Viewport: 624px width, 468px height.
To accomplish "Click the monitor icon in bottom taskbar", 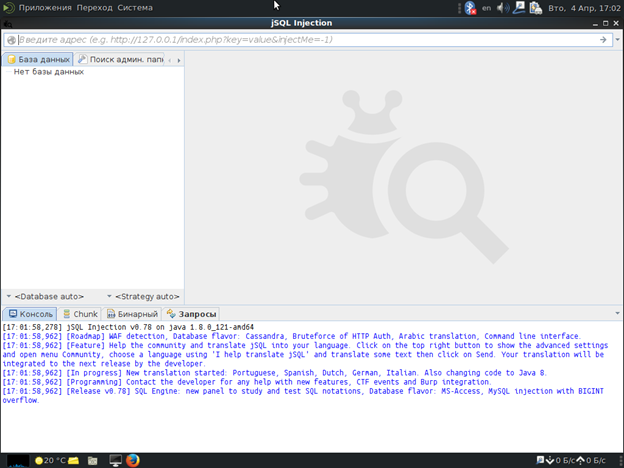I will click(114, 460).
